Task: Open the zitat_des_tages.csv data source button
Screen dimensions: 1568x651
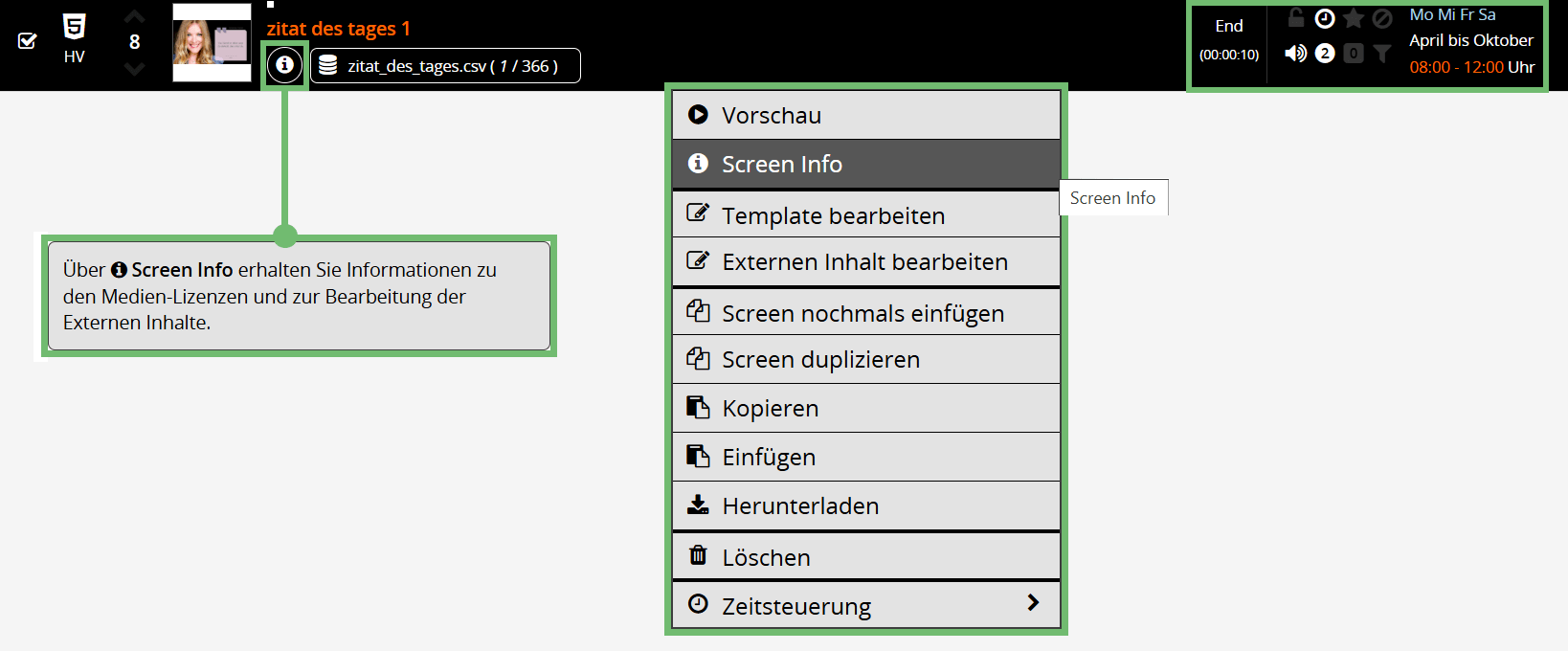Action: pos(446,66)
